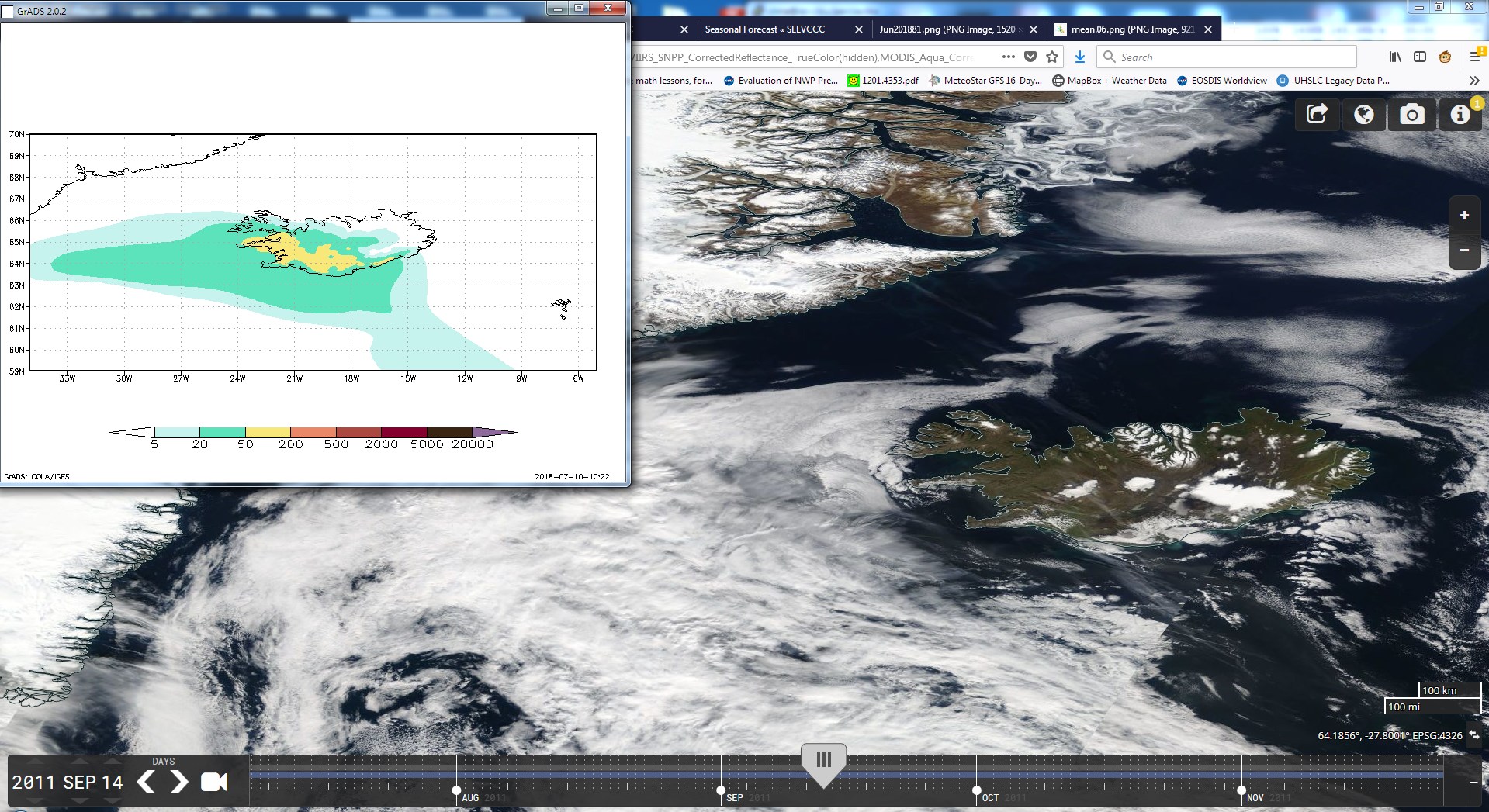Open the library bookshelf icon
1489x812 pixels.
pos(1395,57)
